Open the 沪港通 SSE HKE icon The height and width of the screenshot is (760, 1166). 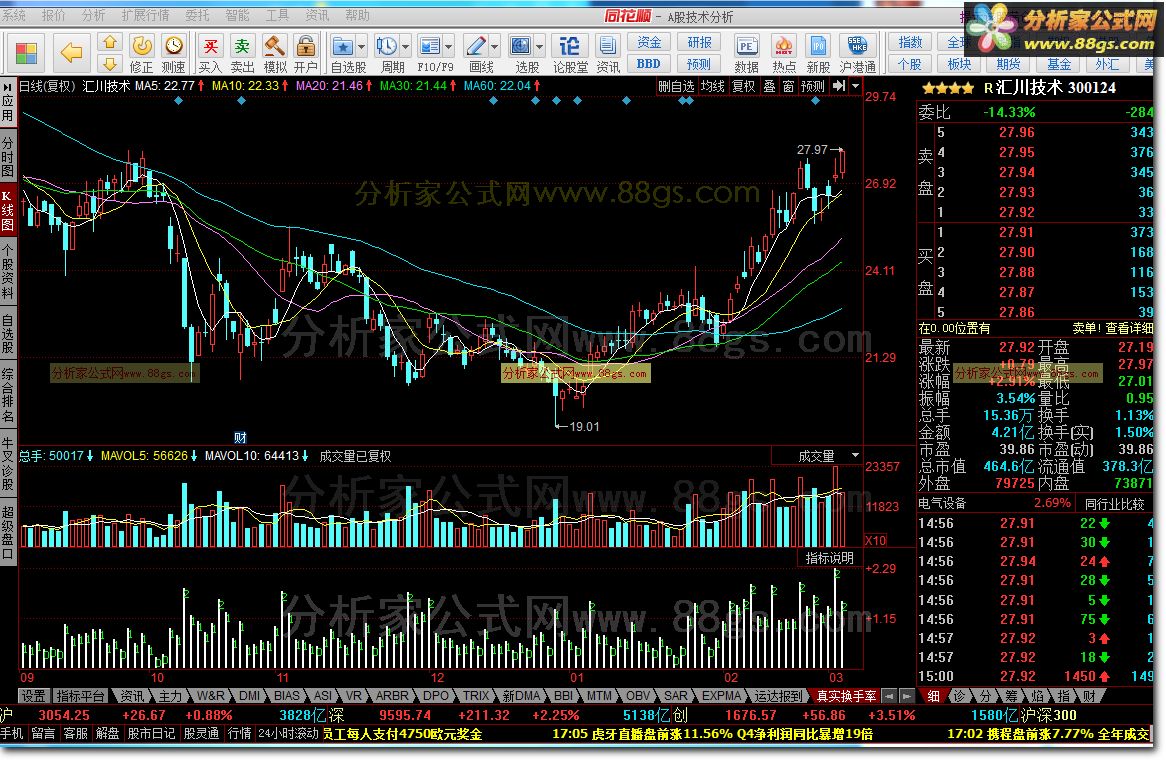pyautogui.click(x=857, y=53)
